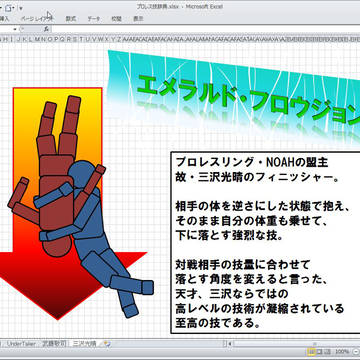Click the horizontal scrollbar track
This screenshot has width=360, height=360.
point(296,344)
